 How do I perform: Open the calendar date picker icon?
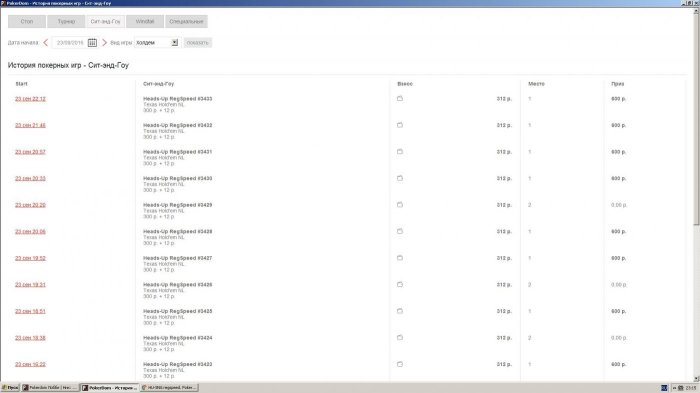click(x=92, y=42)
